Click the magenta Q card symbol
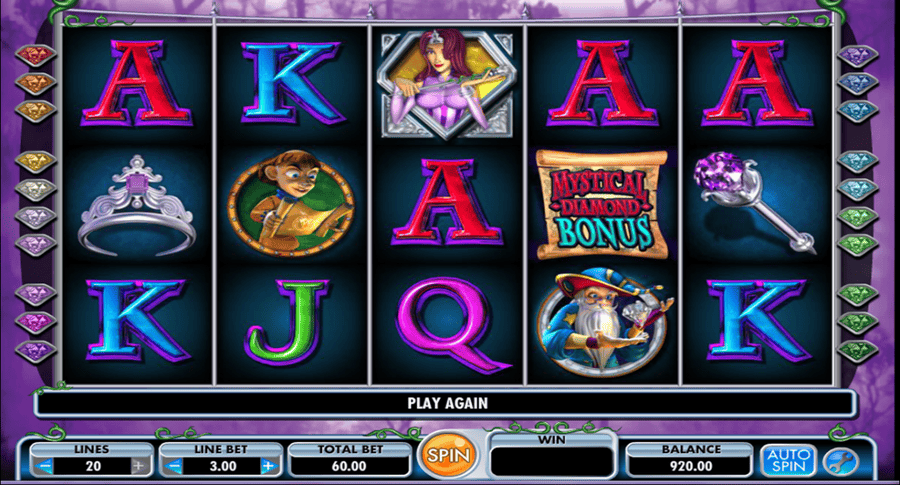The image size is (900, 485). coord(449,325)
